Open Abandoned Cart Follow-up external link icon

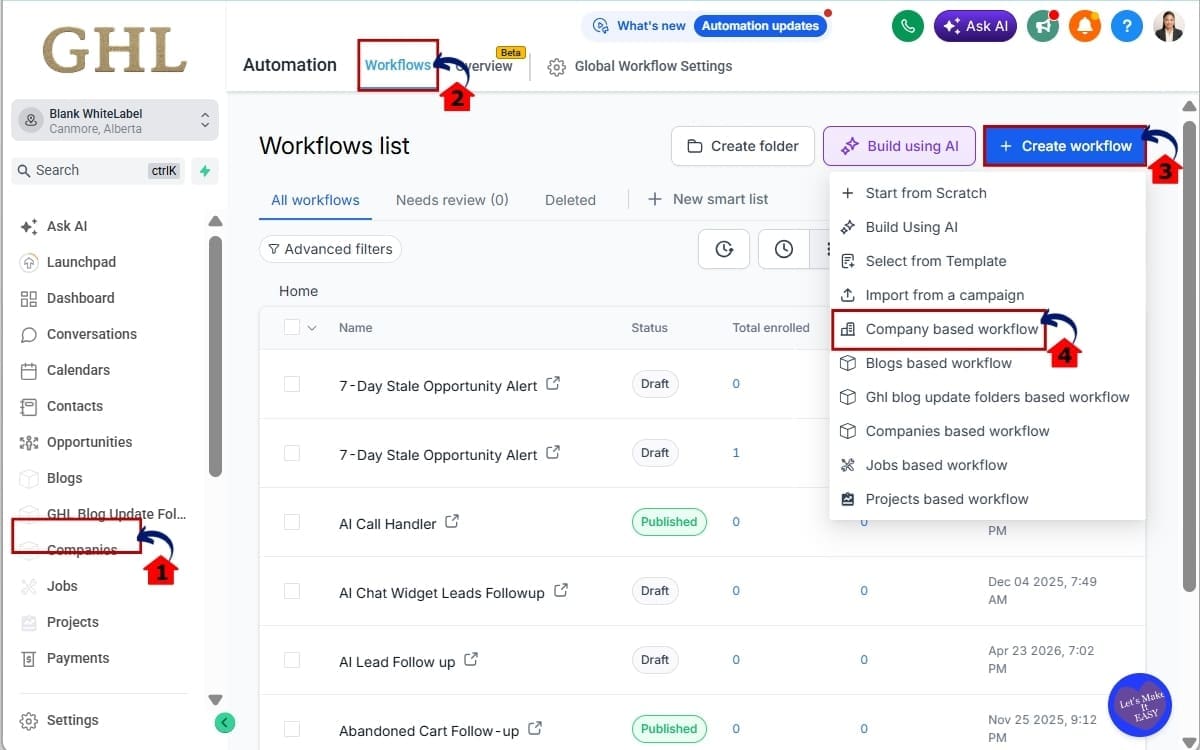point(535,729)
